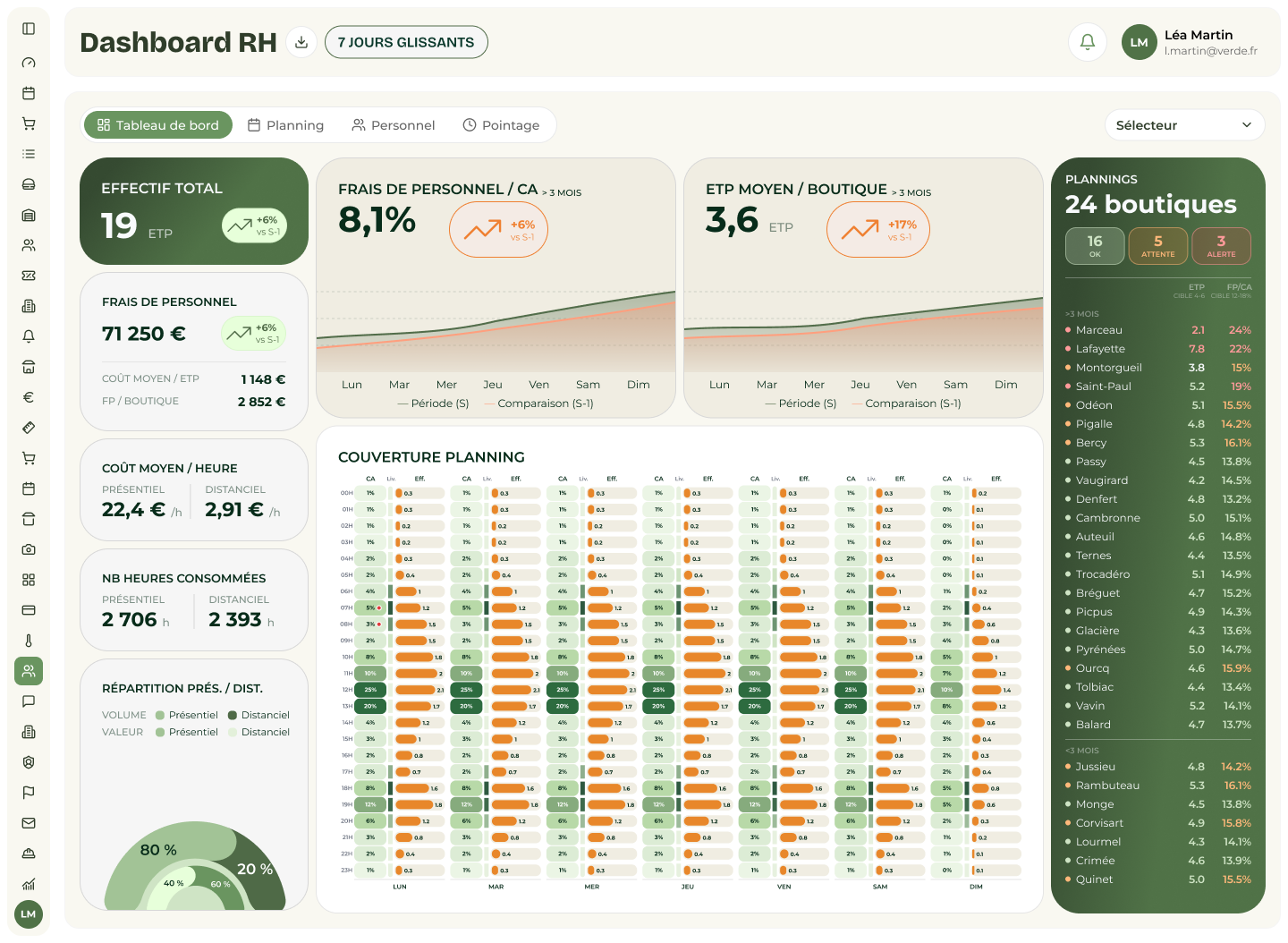Select the Lafayette boutique row
The height and width of the screenshot is (943, 1288).
click(x=1158, y=349)
